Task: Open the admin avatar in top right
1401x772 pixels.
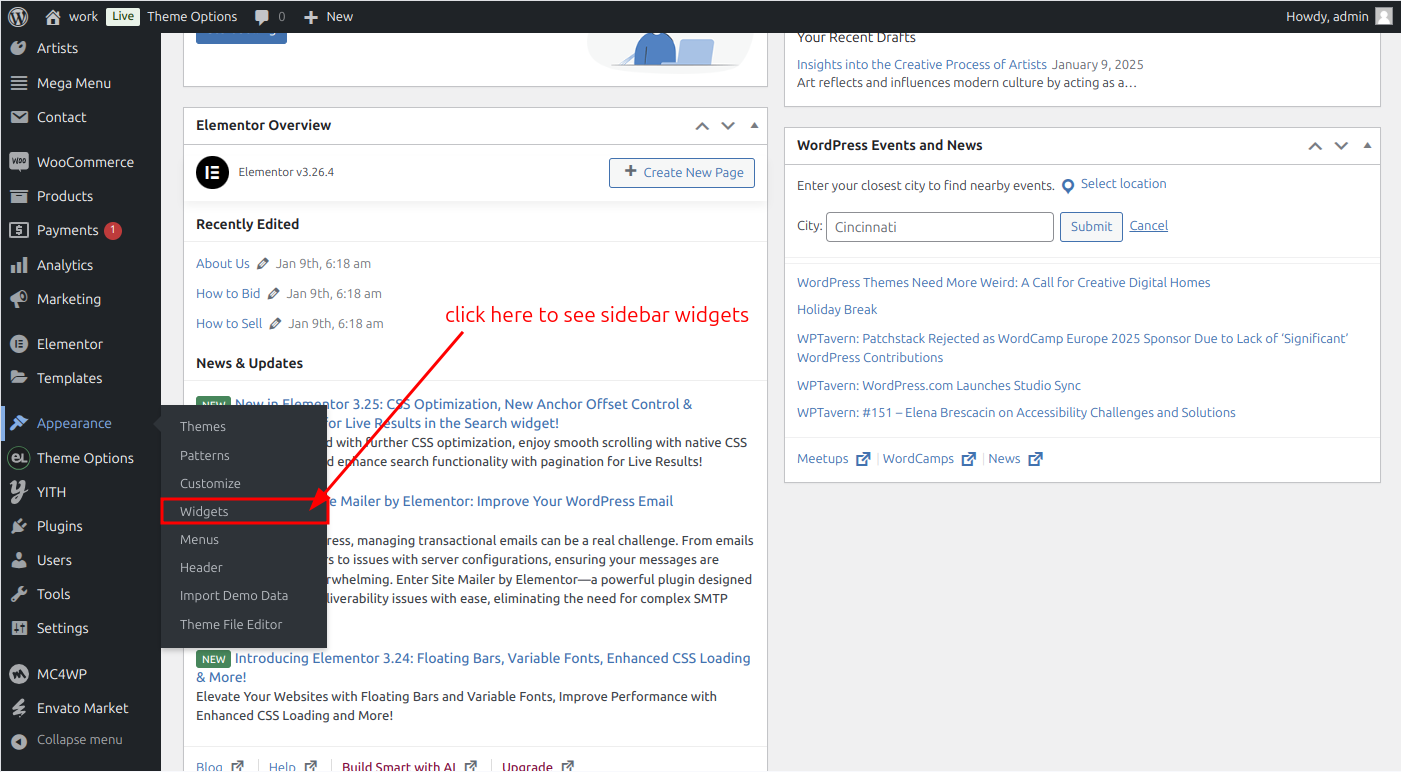Action: (x=1384, y=16)
